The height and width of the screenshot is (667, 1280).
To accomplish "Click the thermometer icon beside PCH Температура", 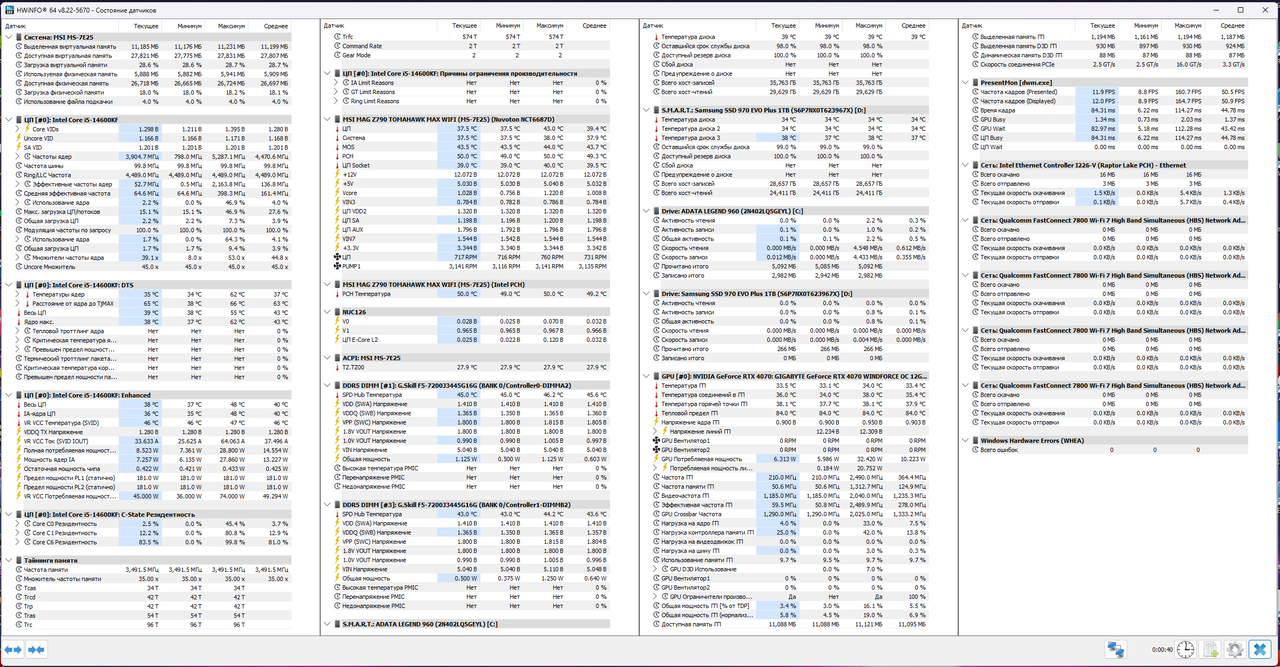I will pos(337,294).
